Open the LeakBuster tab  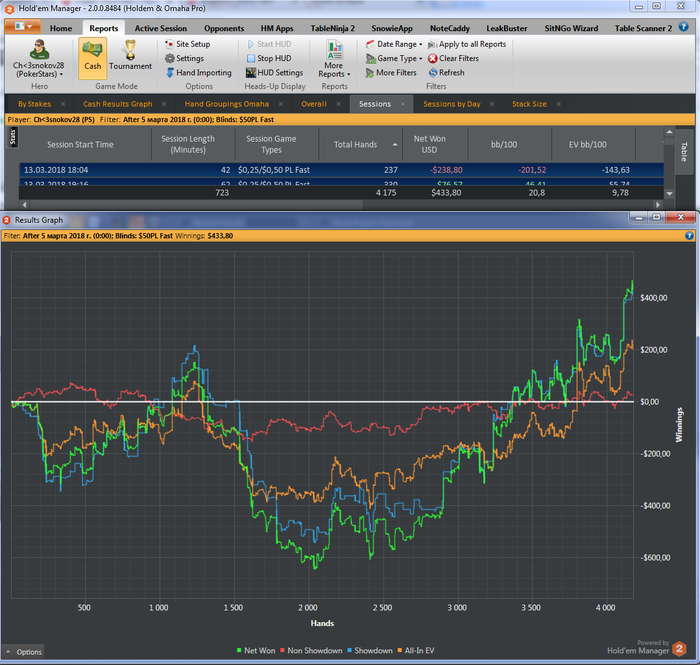coord(507,28)
